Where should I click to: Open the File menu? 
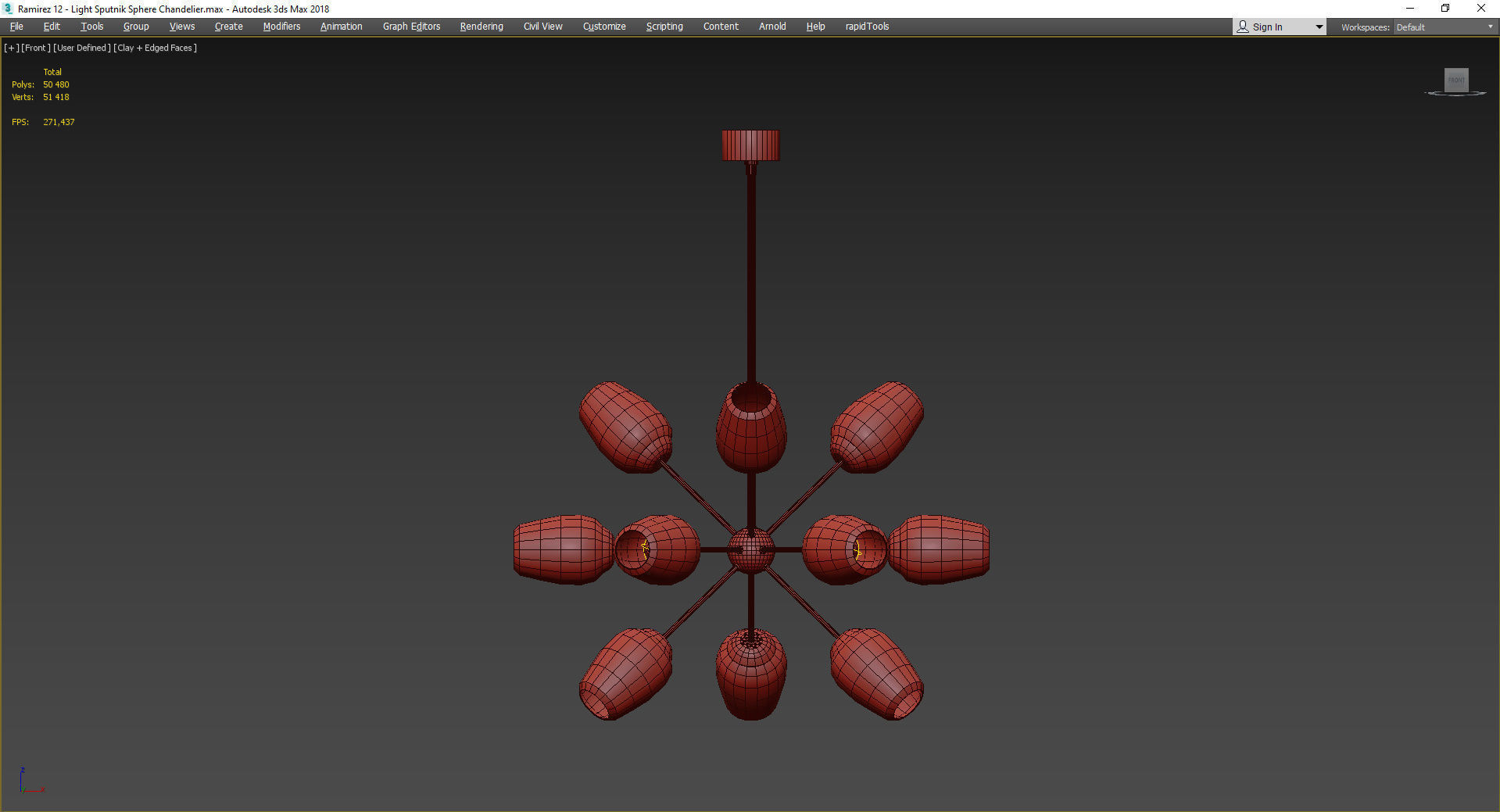(x=16, y=27)
